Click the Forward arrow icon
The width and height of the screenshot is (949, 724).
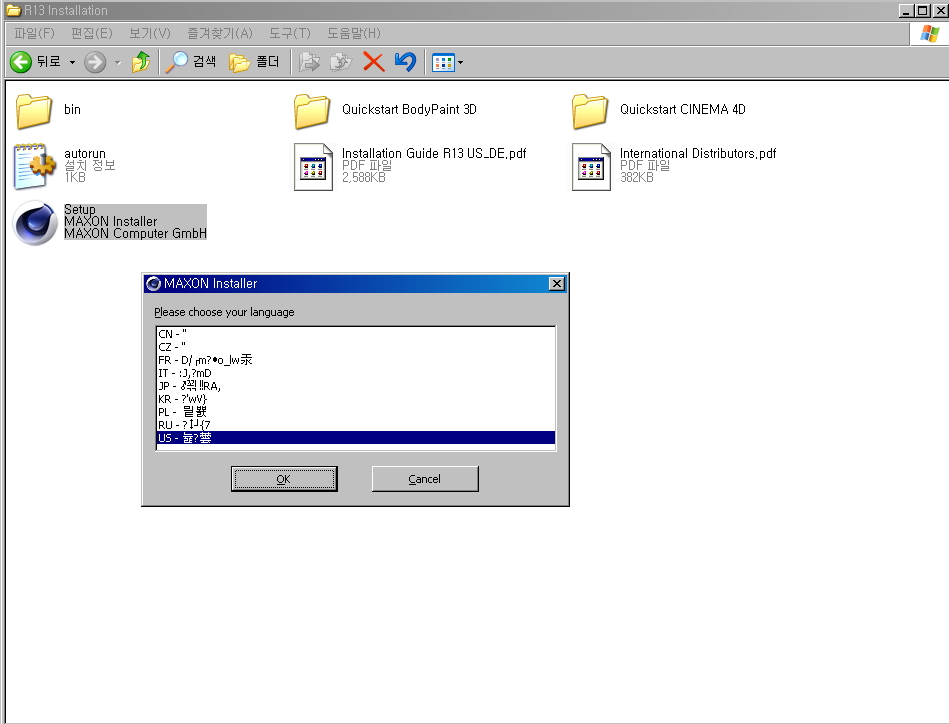(95, 62)
